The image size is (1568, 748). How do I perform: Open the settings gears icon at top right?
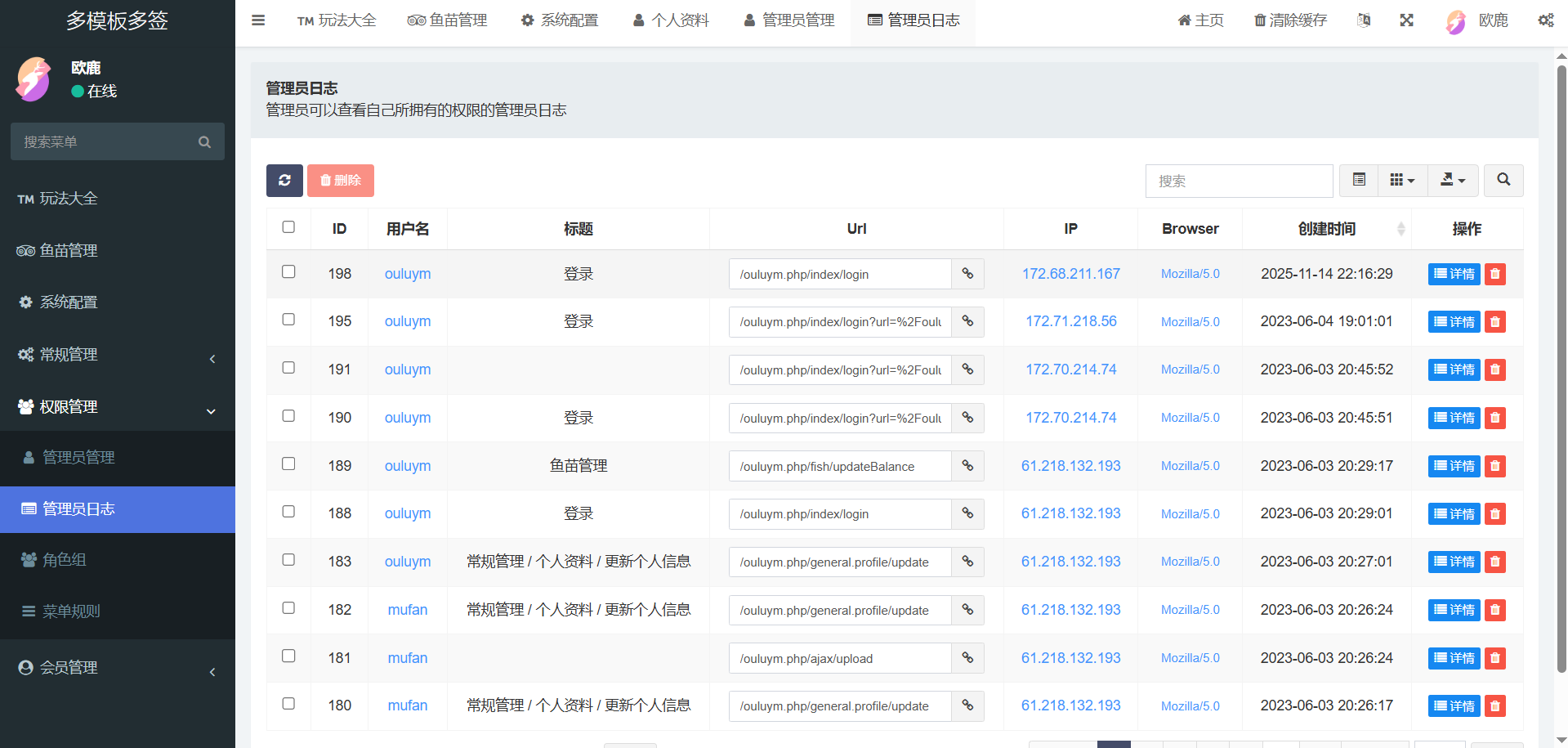click(1545, 20)
